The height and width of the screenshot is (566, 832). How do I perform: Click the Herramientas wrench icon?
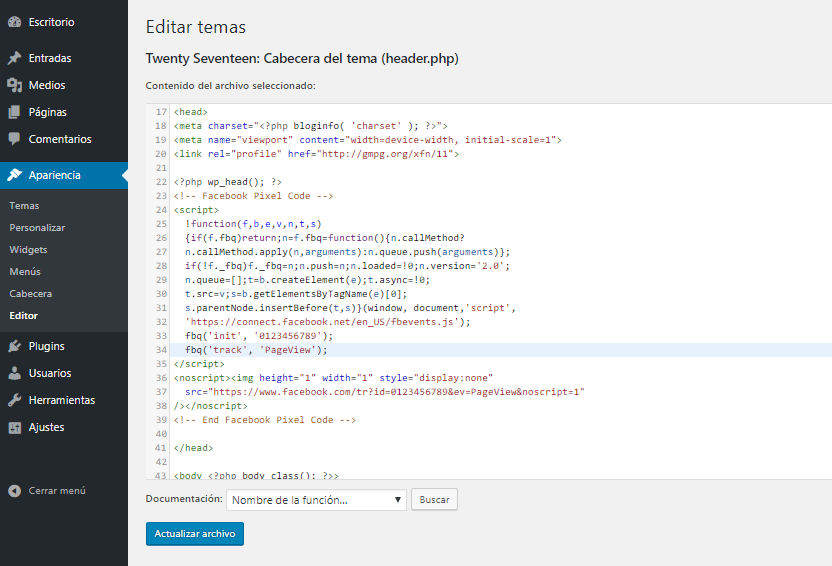15,400
